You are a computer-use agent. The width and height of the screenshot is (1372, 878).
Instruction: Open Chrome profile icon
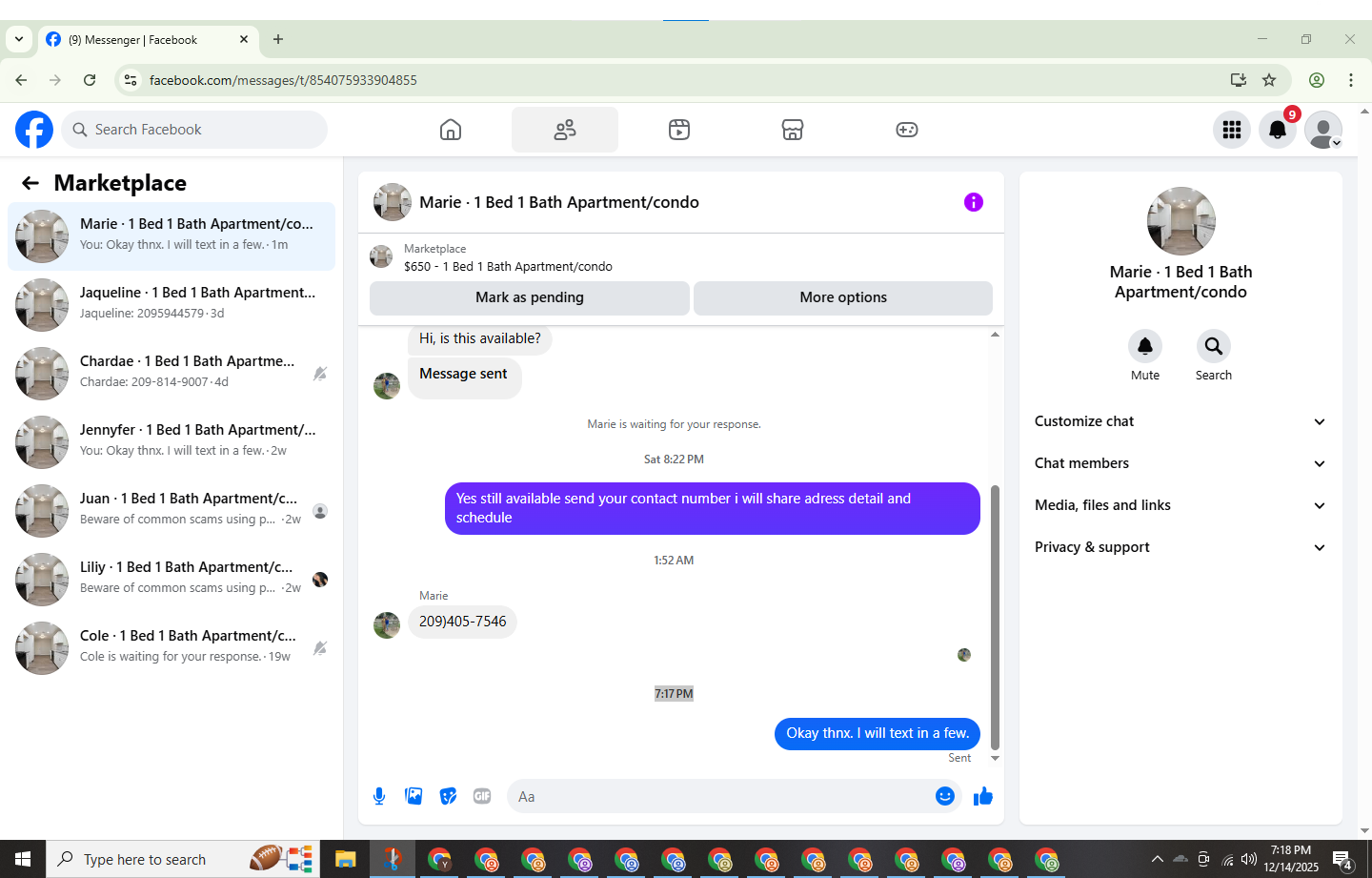coord(1317,80)
